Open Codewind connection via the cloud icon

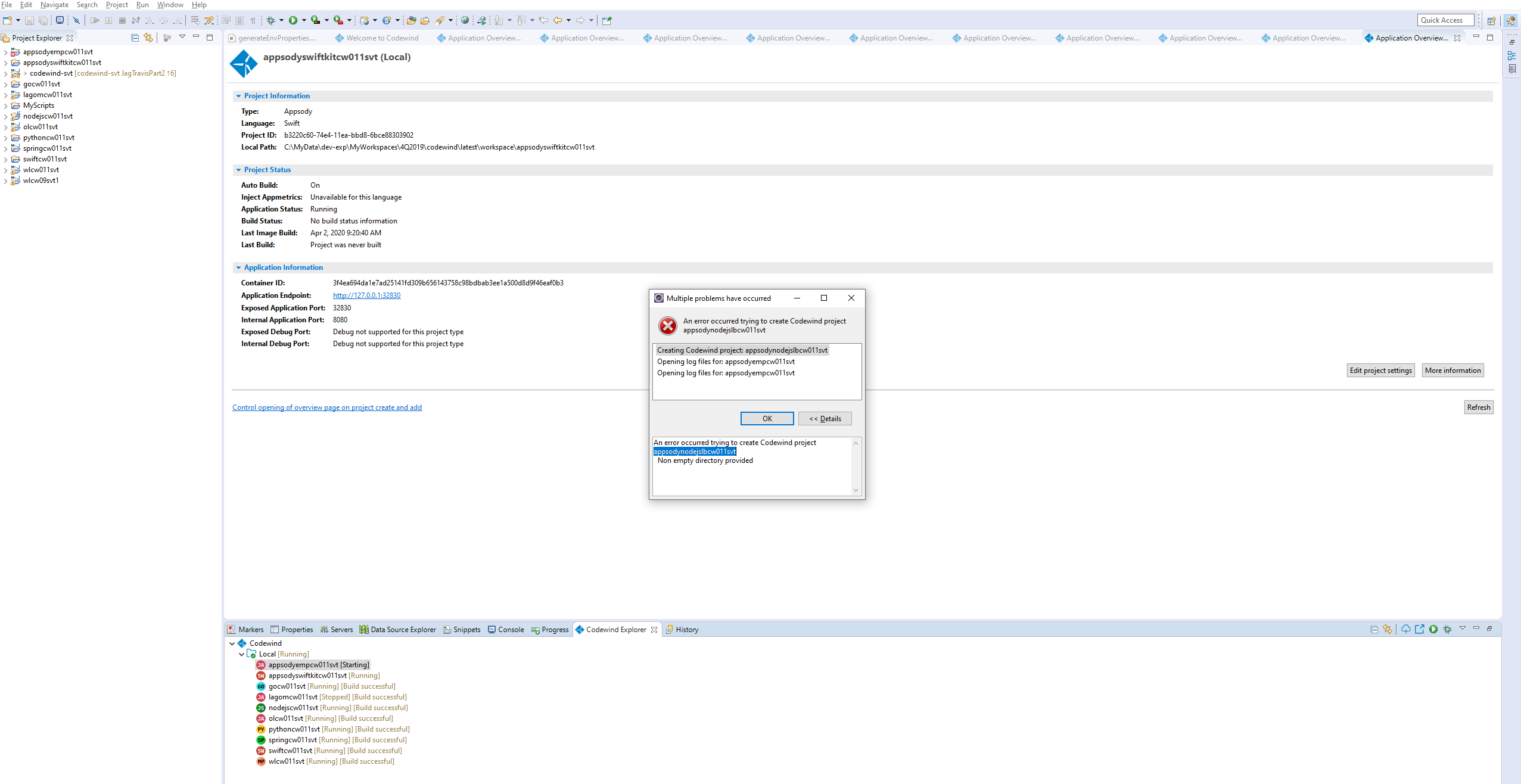(1406, 629)
